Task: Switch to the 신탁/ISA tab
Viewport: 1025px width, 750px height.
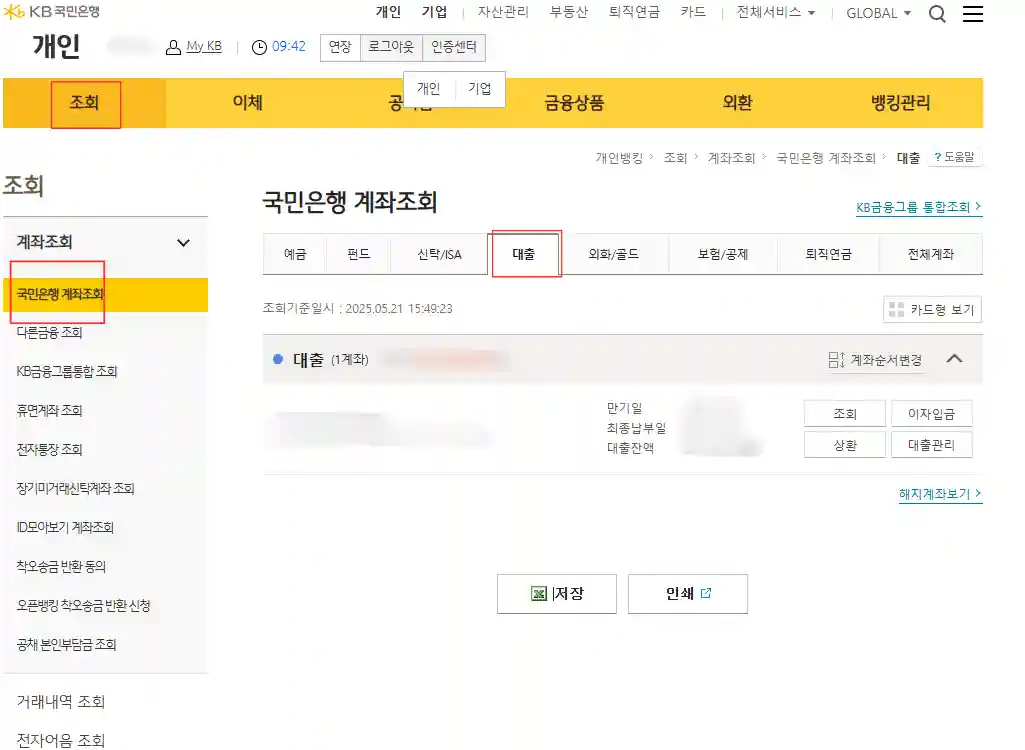Action: (439, 254)
